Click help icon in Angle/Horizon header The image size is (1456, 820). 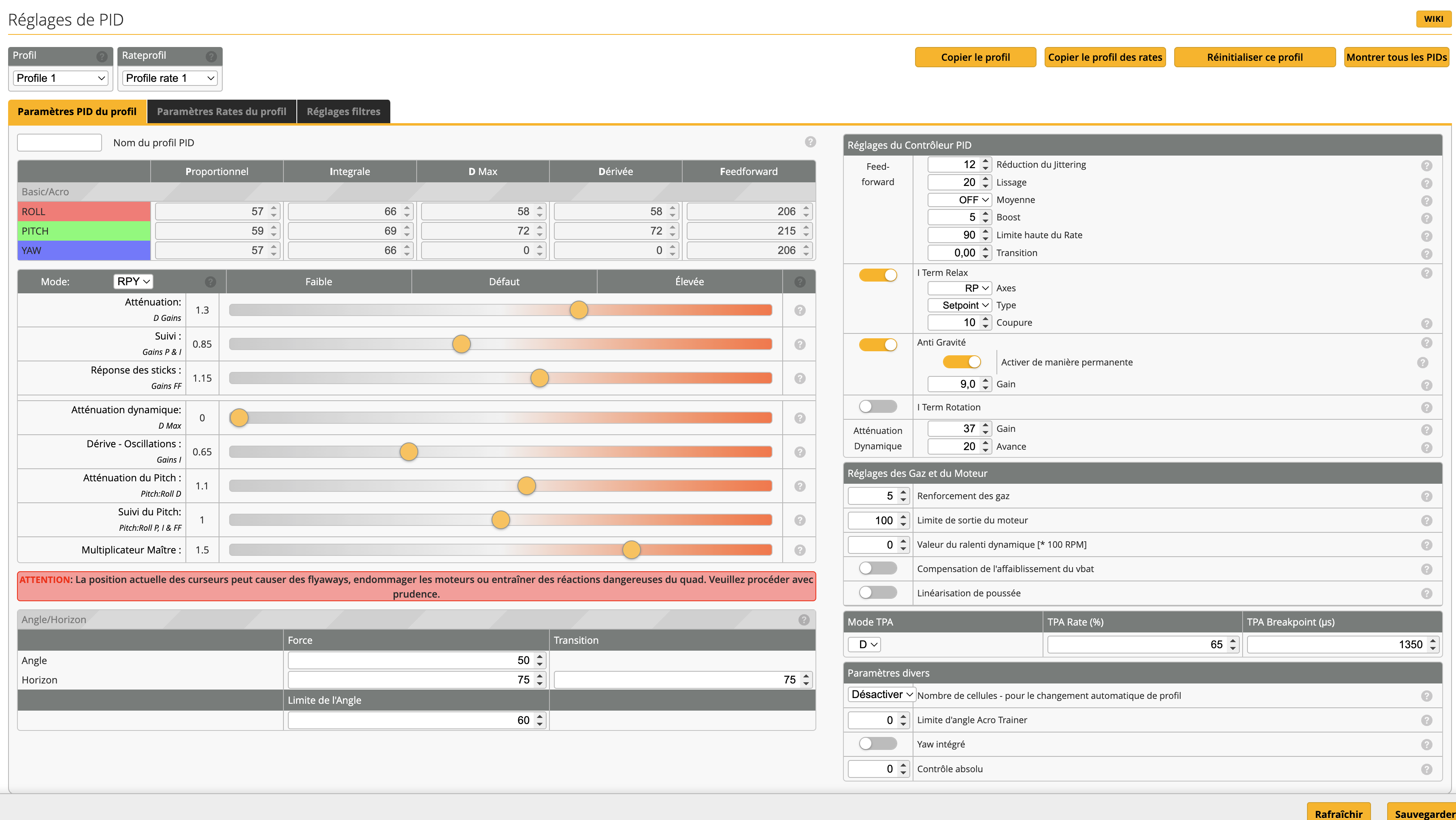[803, 620]
